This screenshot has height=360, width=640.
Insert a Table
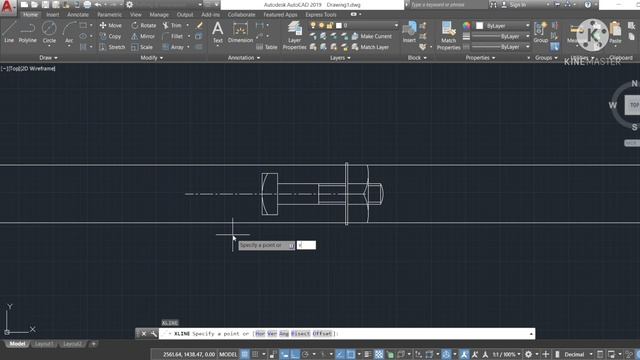click(x=267, y=47)
